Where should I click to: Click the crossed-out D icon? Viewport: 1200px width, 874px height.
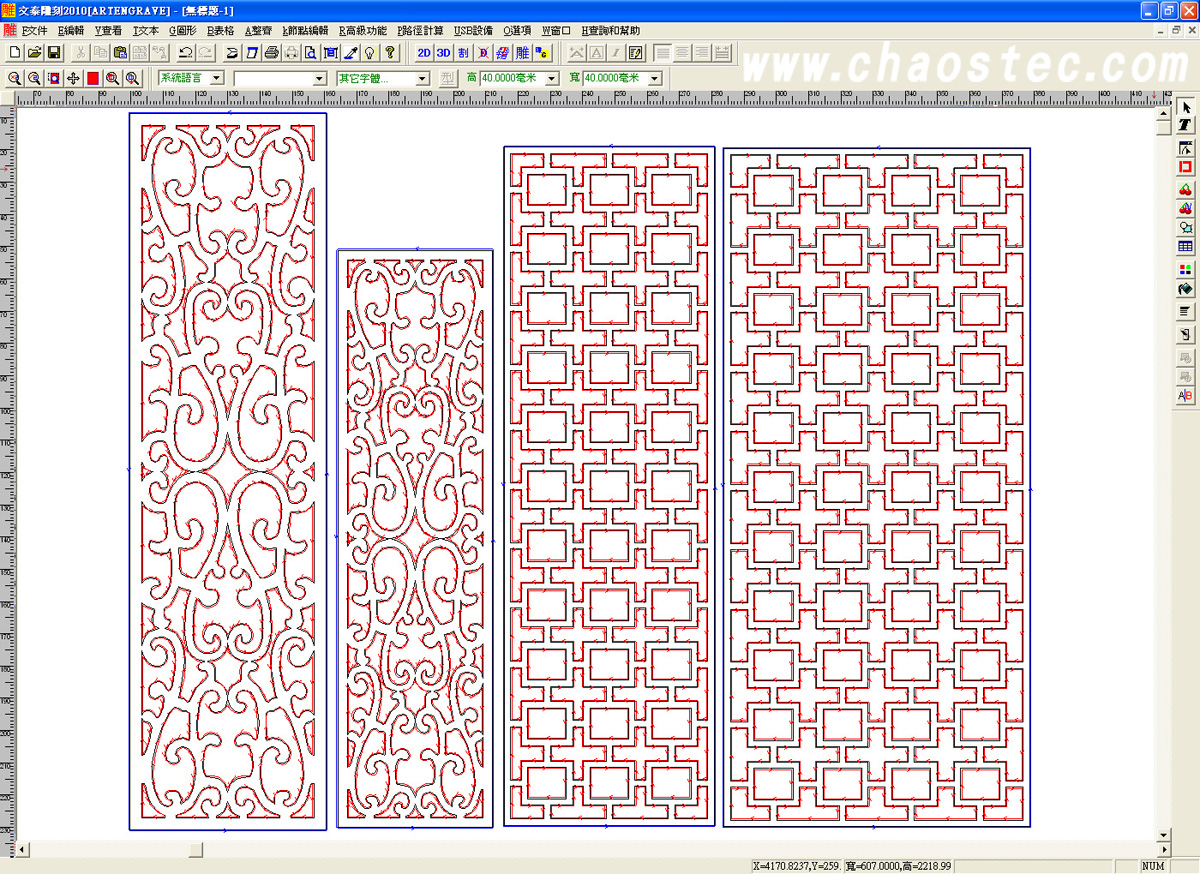[x=483, y=52]
